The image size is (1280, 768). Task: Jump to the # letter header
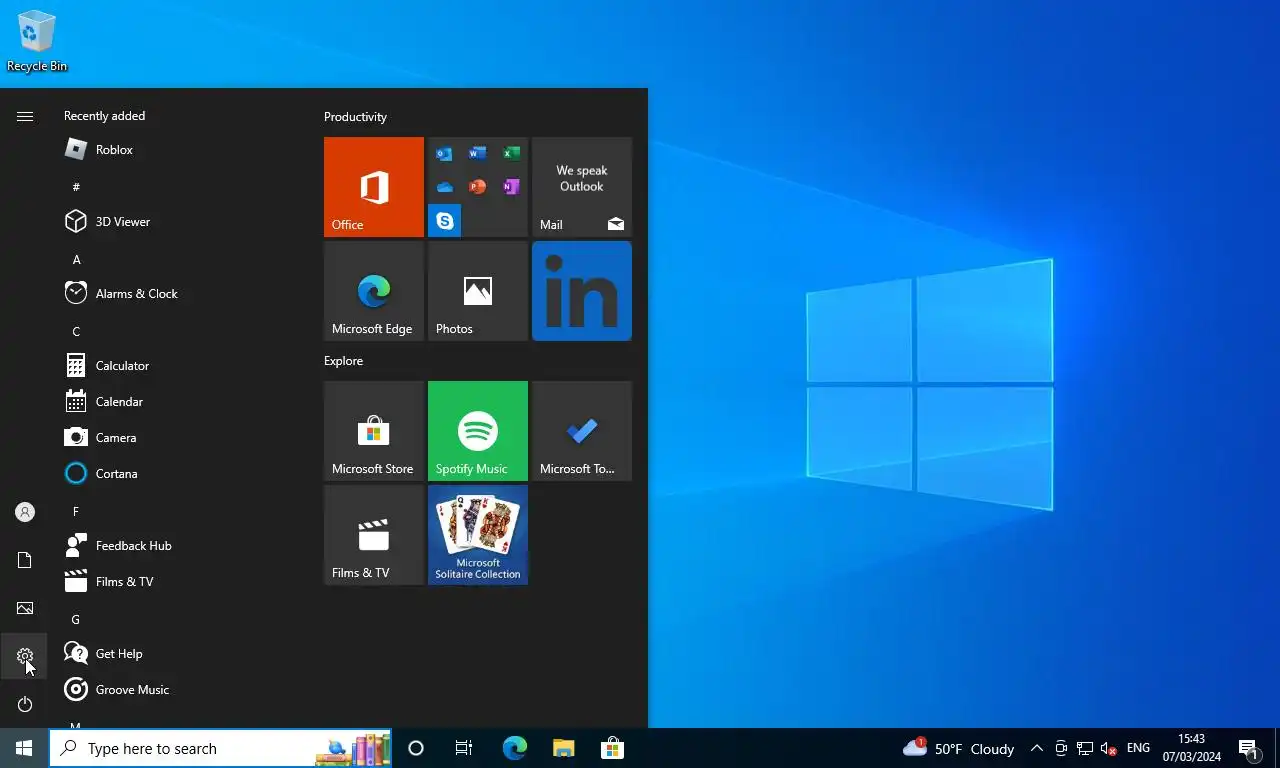pyautogui.click(x=76, y=187)
